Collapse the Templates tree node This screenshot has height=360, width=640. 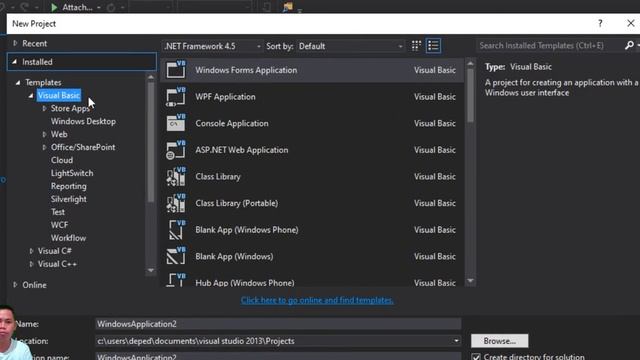[x=18, y=82]
